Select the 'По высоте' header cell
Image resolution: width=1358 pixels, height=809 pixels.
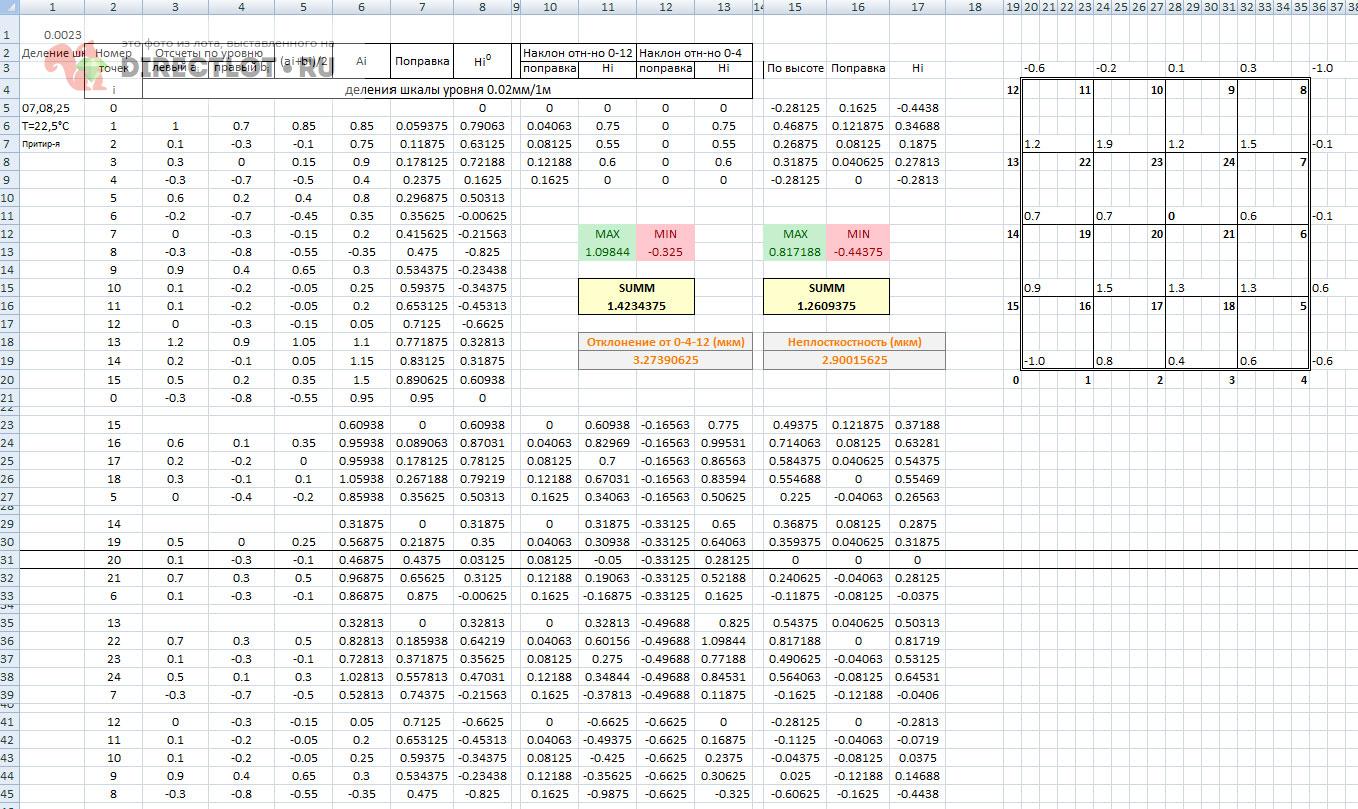pos(795,69)
